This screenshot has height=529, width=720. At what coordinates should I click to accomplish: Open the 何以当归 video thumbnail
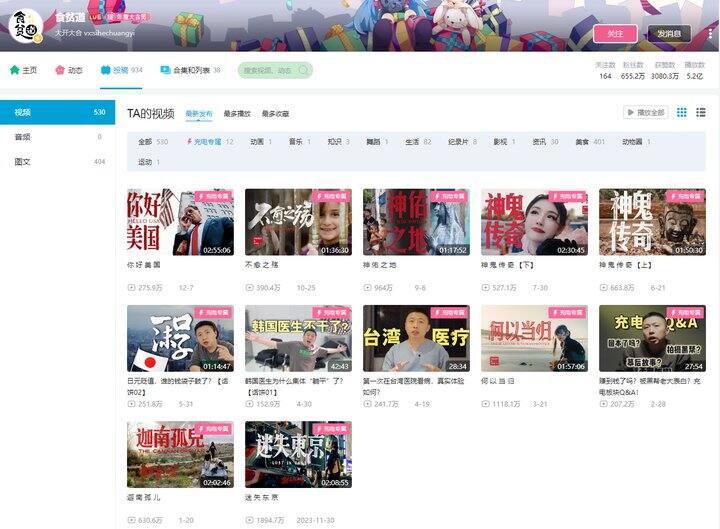click(x=534, y=338)
